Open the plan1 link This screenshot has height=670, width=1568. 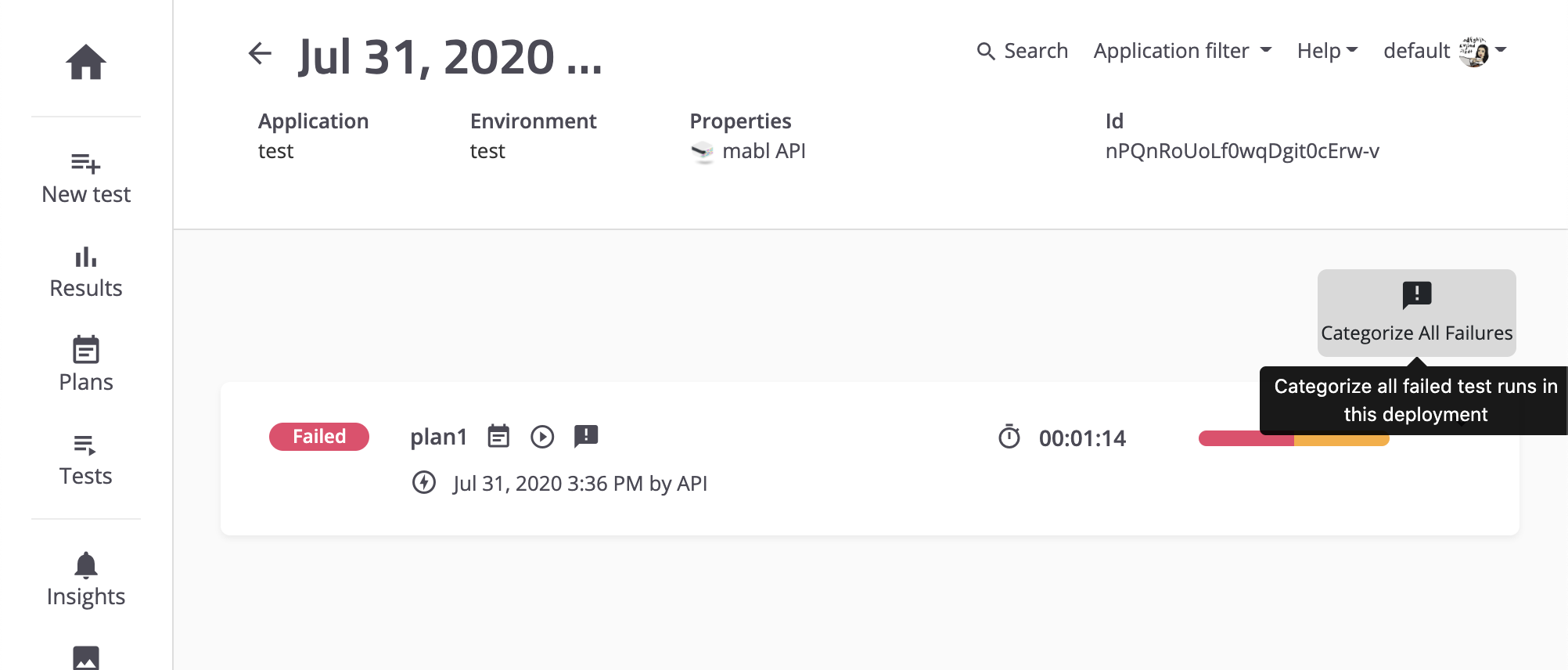(x=438, y=437)
